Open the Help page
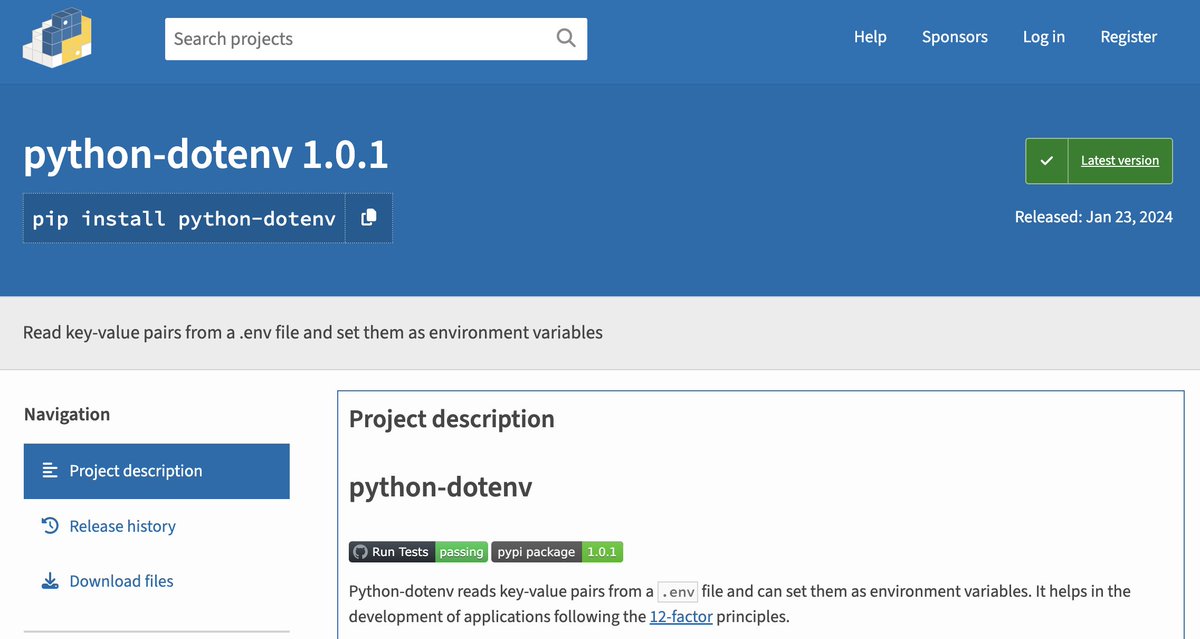This screenshot has height=639, width=1200. [870, 37]
